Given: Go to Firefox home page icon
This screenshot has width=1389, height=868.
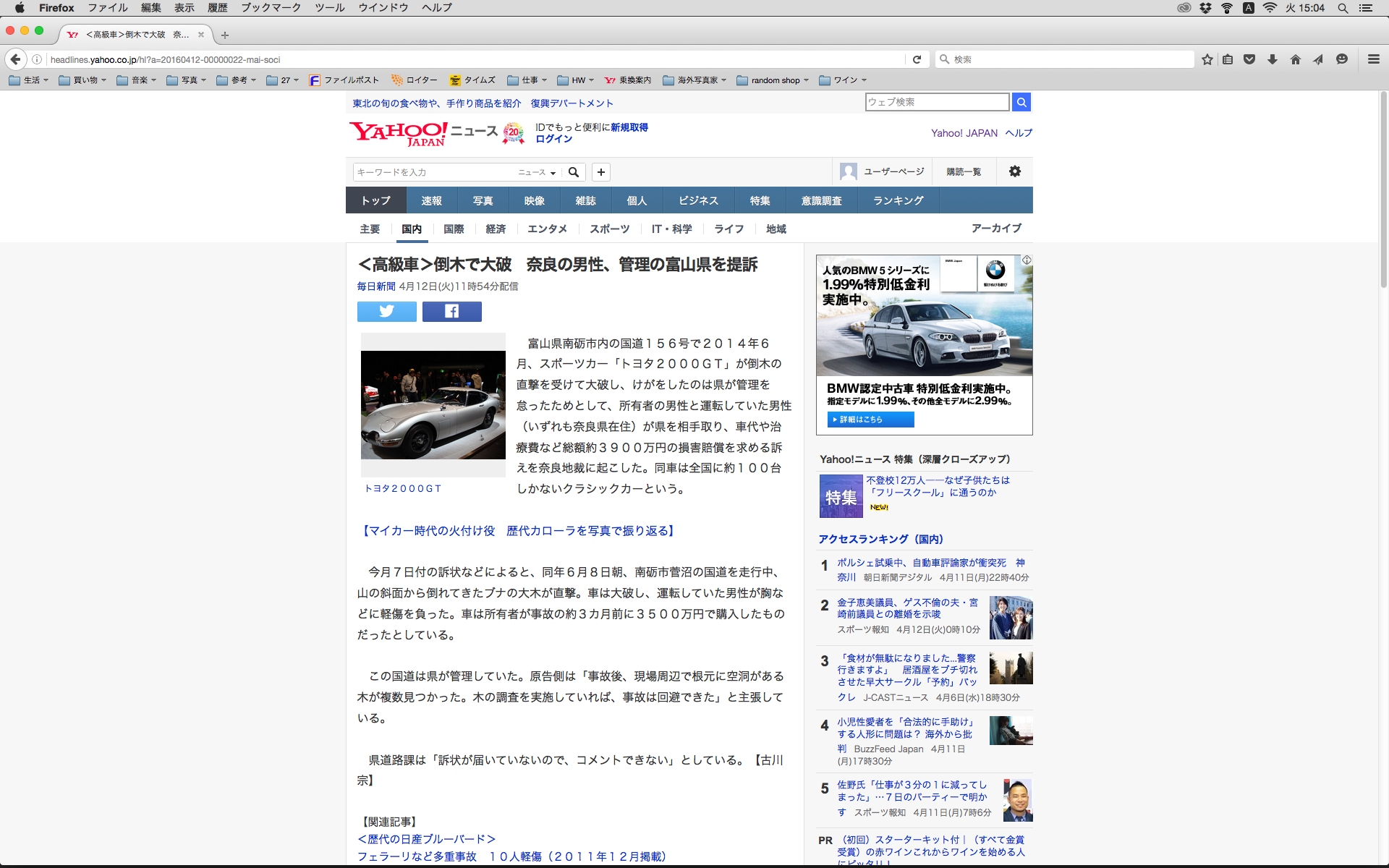Looking at the screenshot, I should pyautogui.click(x=1295, y=59).
